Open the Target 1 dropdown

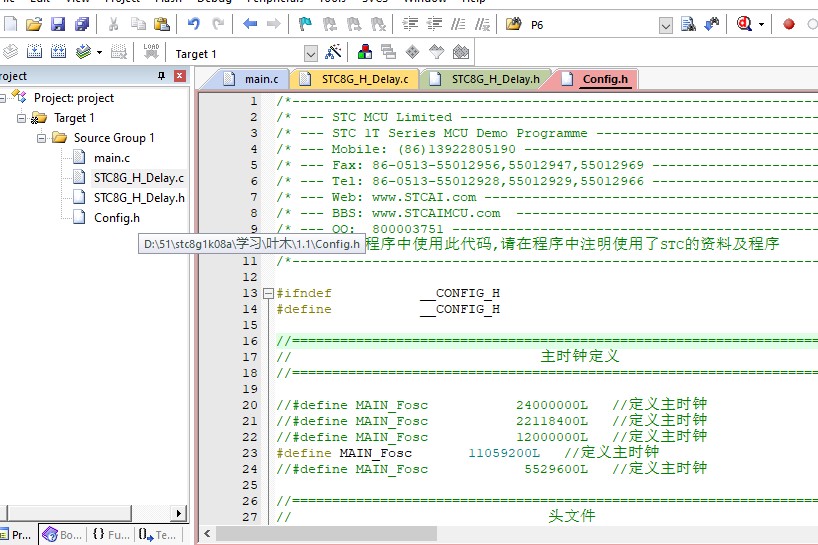pos(310,53)
